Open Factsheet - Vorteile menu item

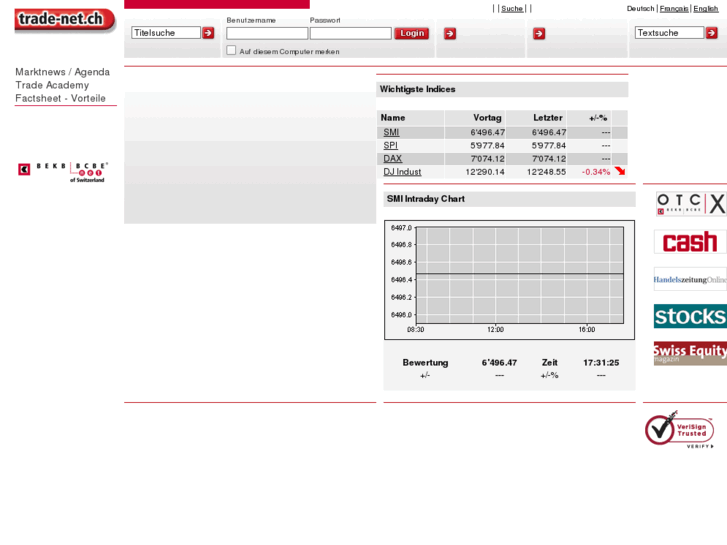pyautogui.click(x=60, y=98)
